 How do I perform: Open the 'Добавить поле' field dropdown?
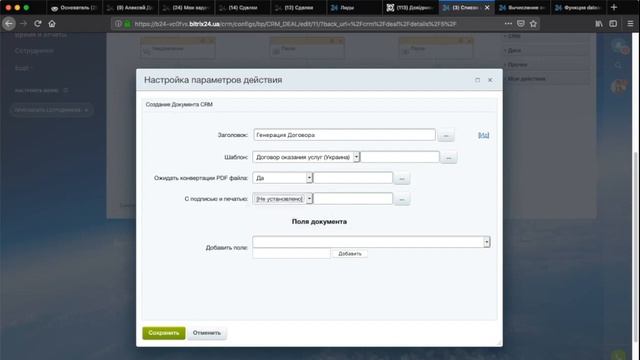click(x=371, y=242)
